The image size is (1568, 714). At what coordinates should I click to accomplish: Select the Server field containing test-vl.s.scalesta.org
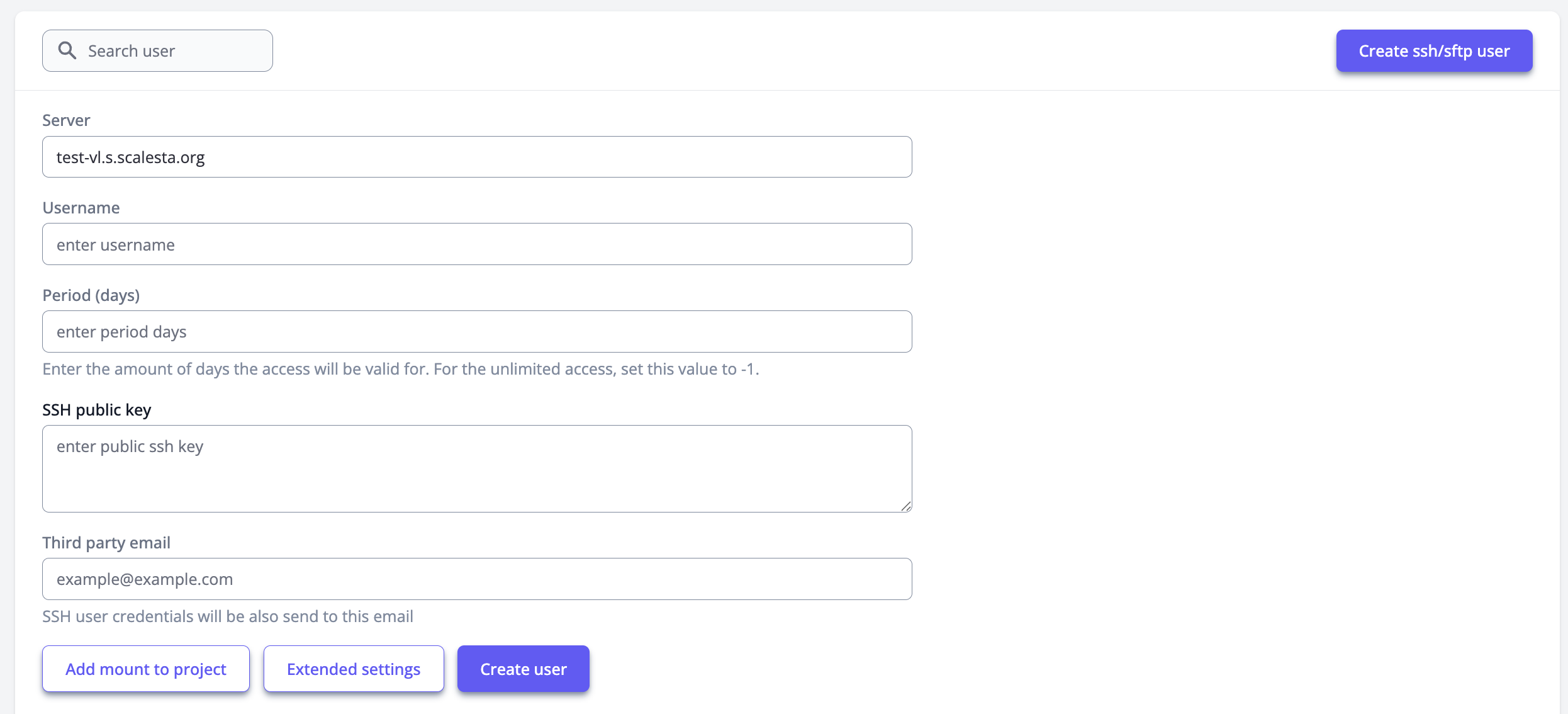tap(476, 157)
